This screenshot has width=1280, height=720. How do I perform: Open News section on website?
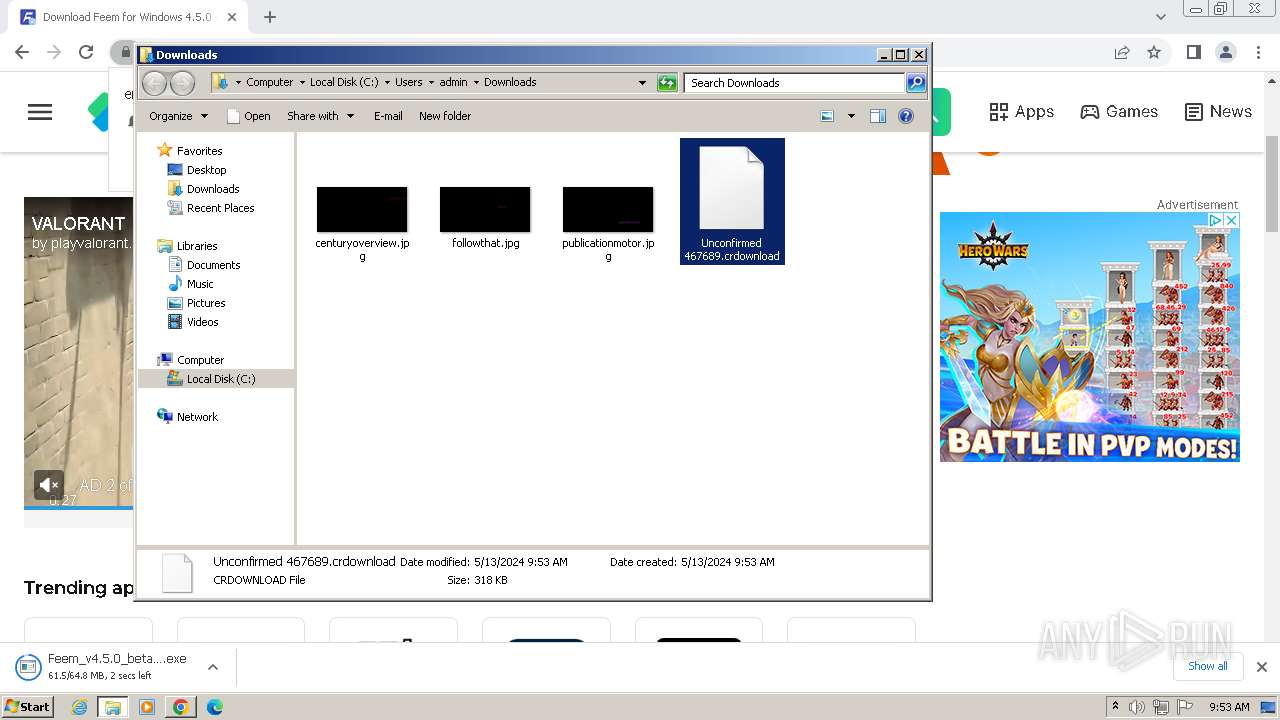click(x=1218, y=112)
